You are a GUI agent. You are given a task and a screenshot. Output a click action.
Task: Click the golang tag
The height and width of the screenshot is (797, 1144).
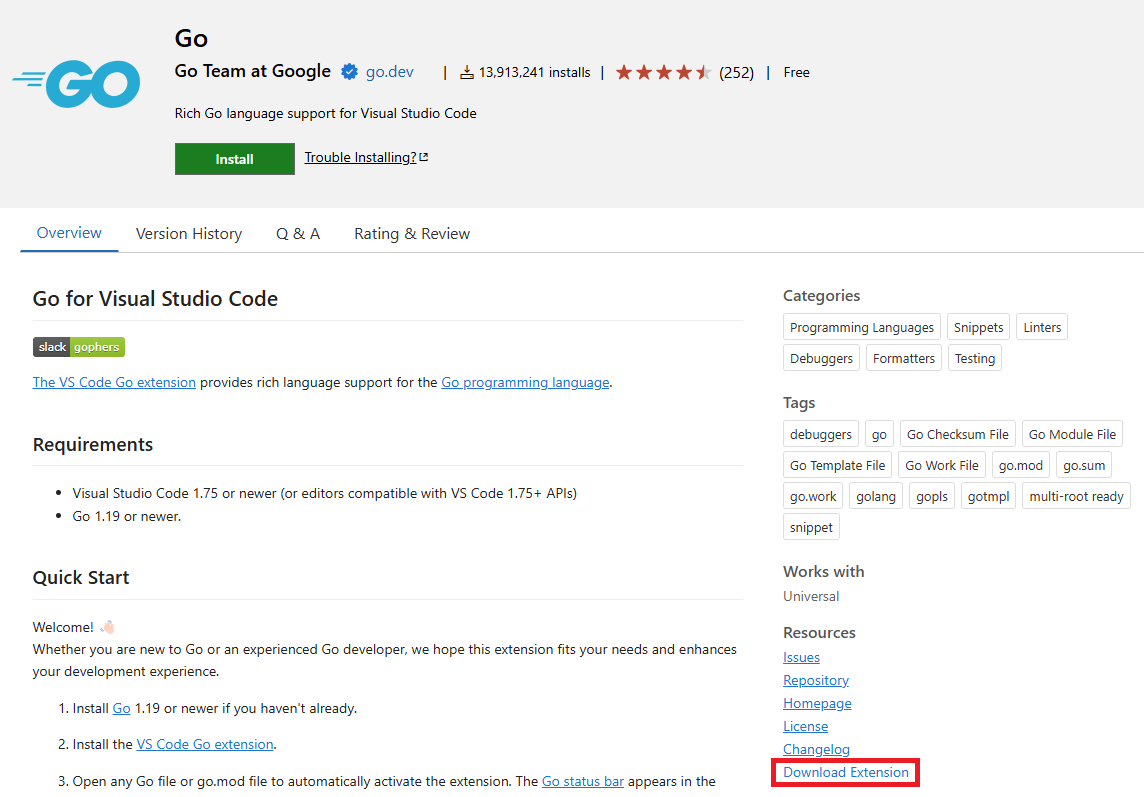click(x=876, y=496)
